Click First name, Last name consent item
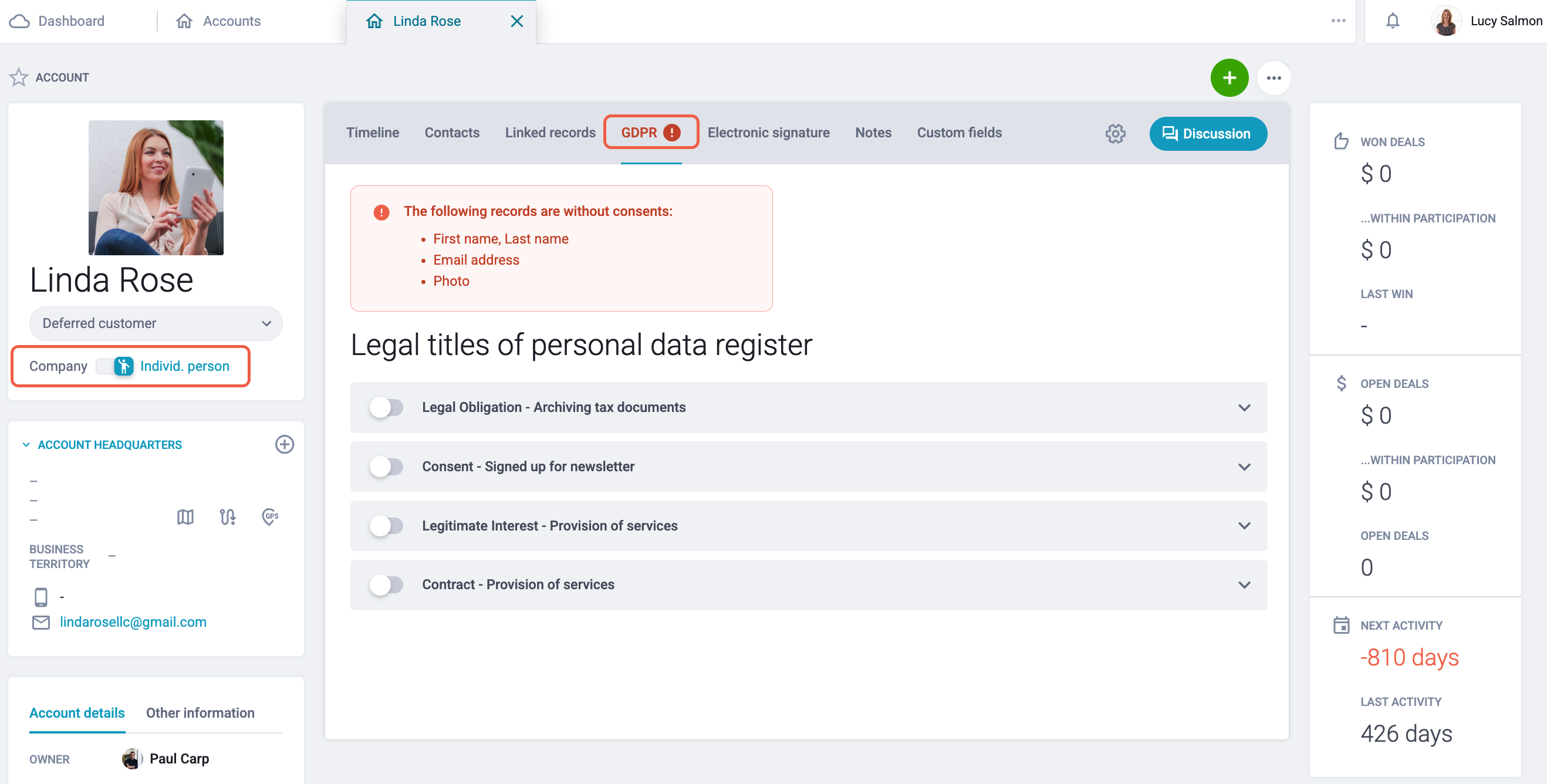 pyautogui.click(x=500, y=239)
